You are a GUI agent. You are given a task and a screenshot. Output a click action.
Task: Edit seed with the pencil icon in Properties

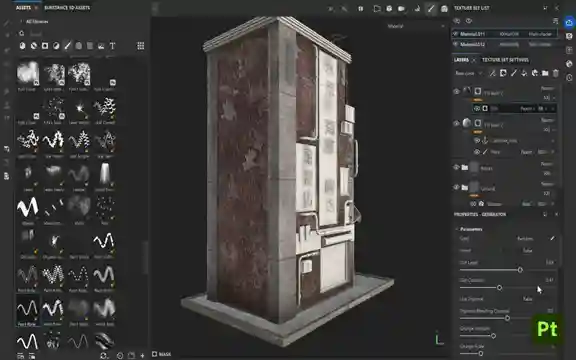tap(552, 238)
